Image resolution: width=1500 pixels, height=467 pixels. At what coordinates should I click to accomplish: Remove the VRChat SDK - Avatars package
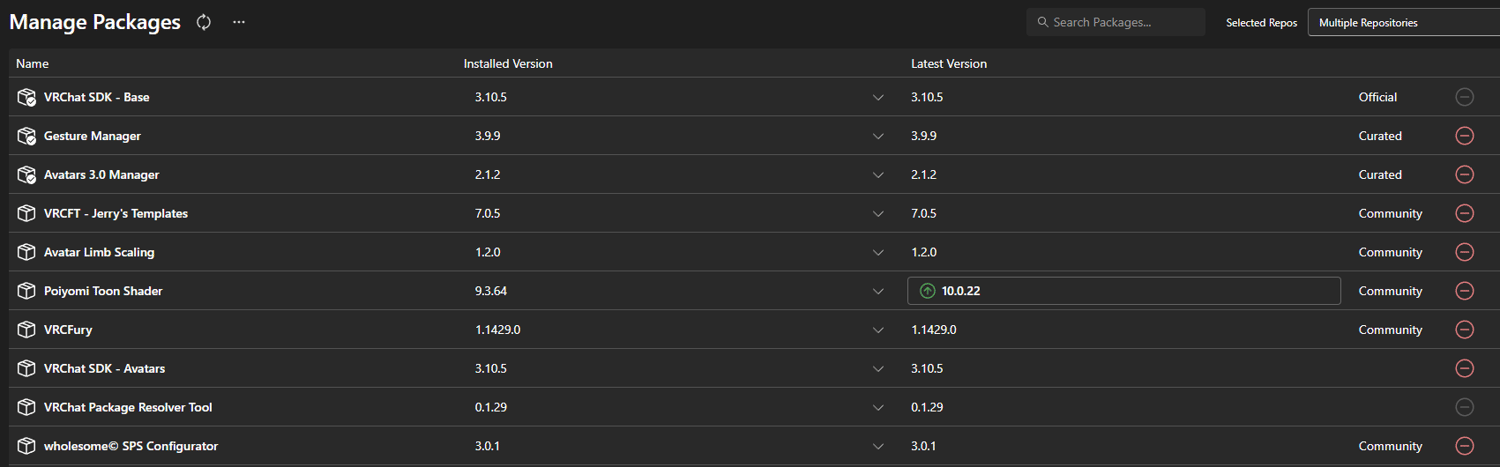click(1464, 368)
